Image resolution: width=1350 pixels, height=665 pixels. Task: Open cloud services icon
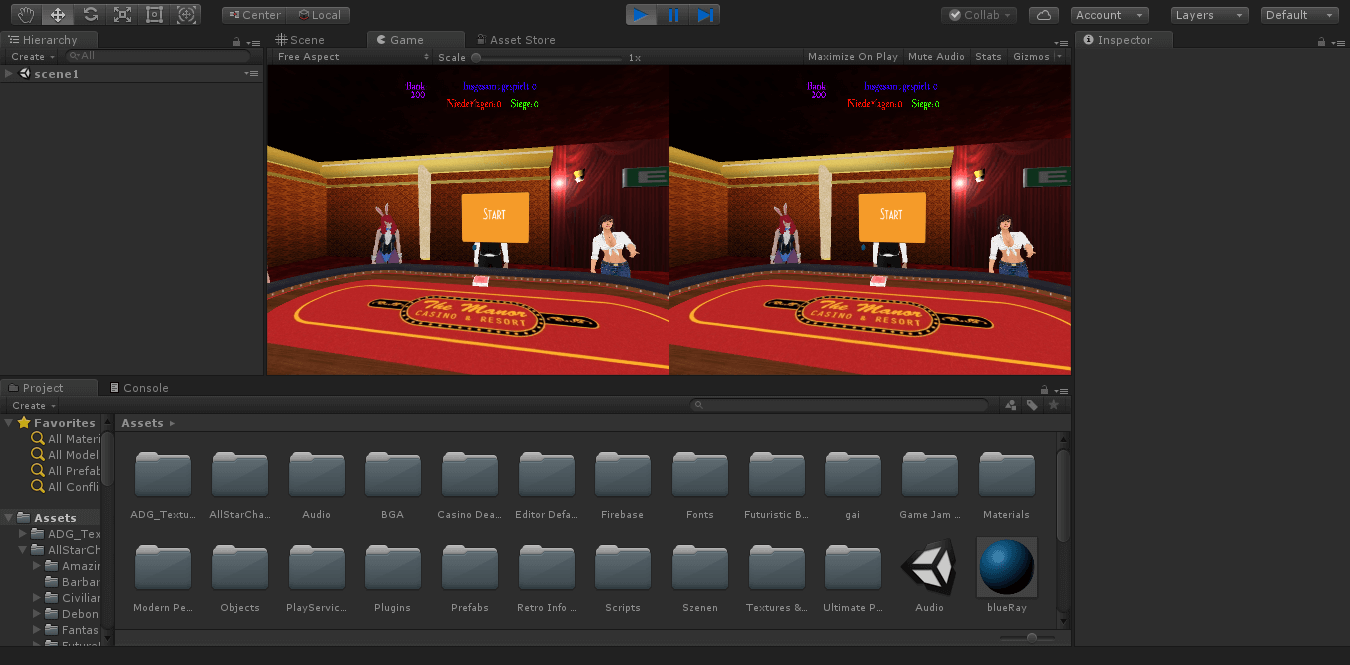1044,15
